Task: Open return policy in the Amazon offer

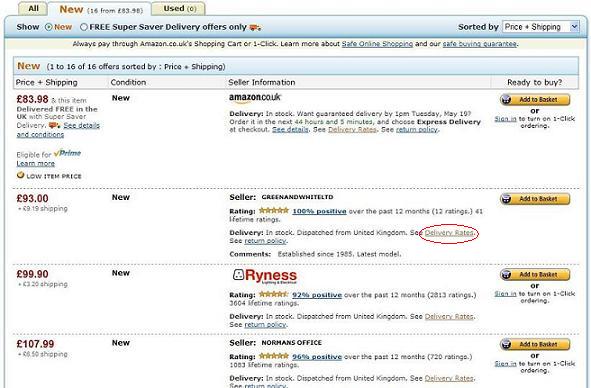Action: click(417, 130)
